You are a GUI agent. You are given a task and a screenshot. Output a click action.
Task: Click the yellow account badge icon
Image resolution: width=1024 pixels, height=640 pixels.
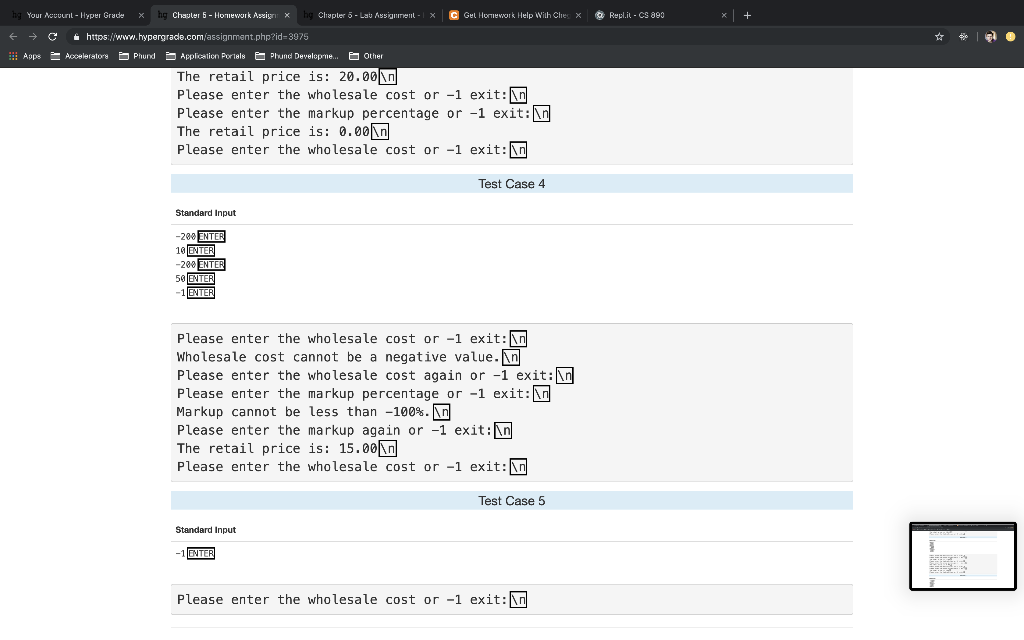tap(1011, 35)
